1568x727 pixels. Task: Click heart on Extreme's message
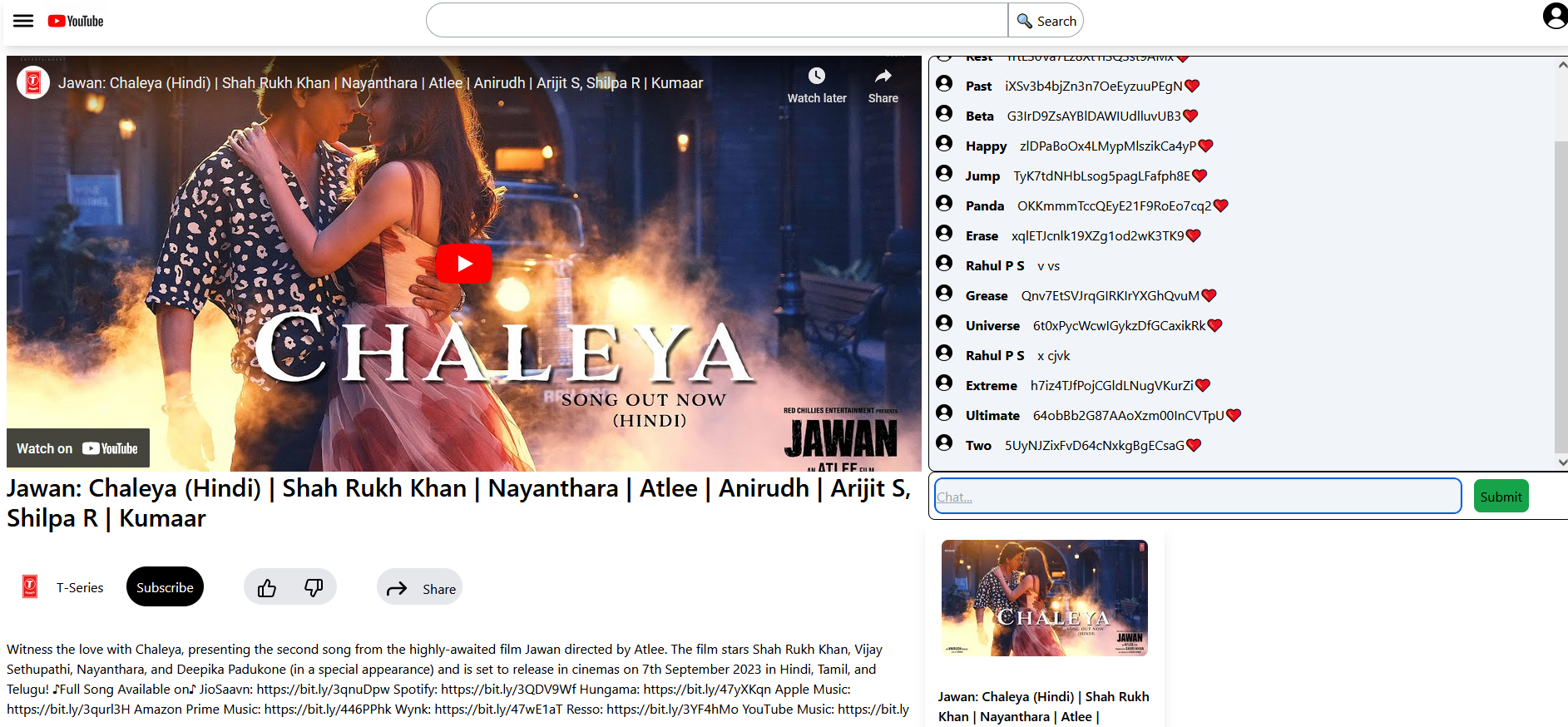point(1203,385)
